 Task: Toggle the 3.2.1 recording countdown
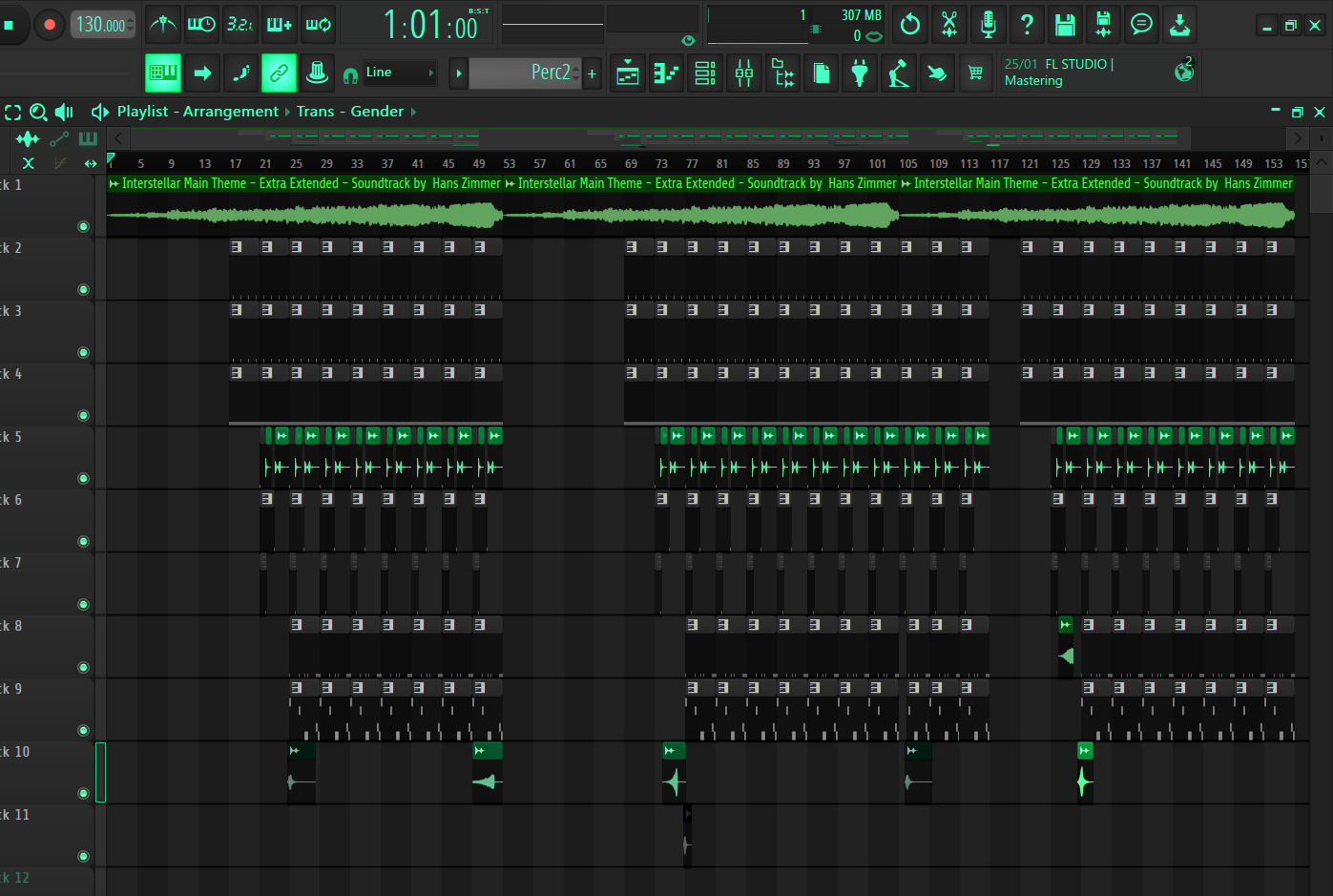[x=240, y=25]
